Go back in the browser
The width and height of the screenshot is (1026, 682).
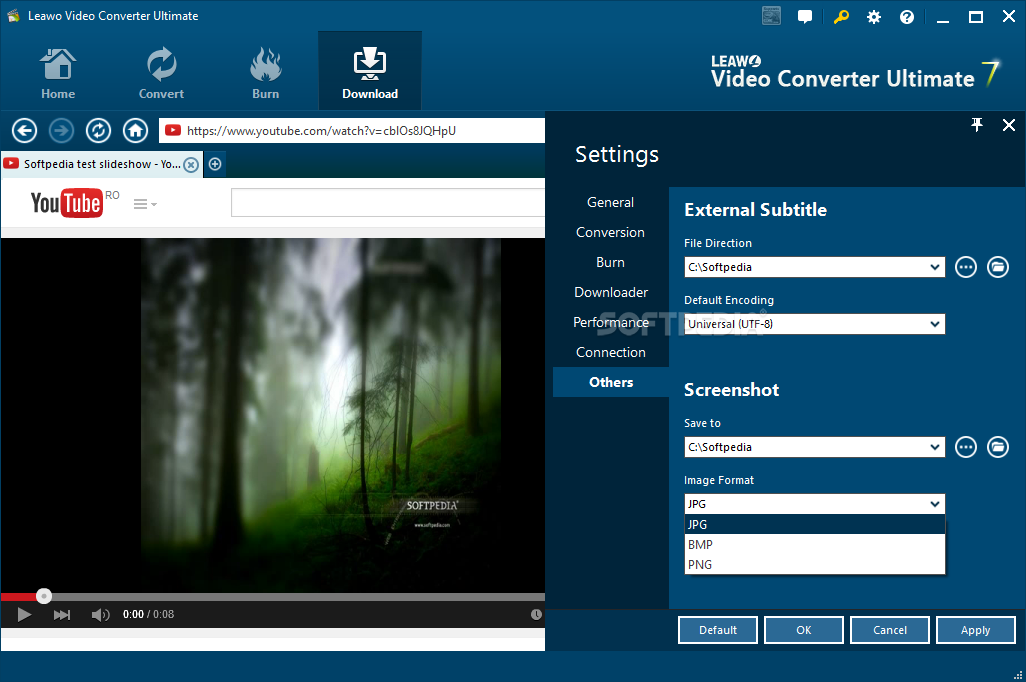[24, 130]
